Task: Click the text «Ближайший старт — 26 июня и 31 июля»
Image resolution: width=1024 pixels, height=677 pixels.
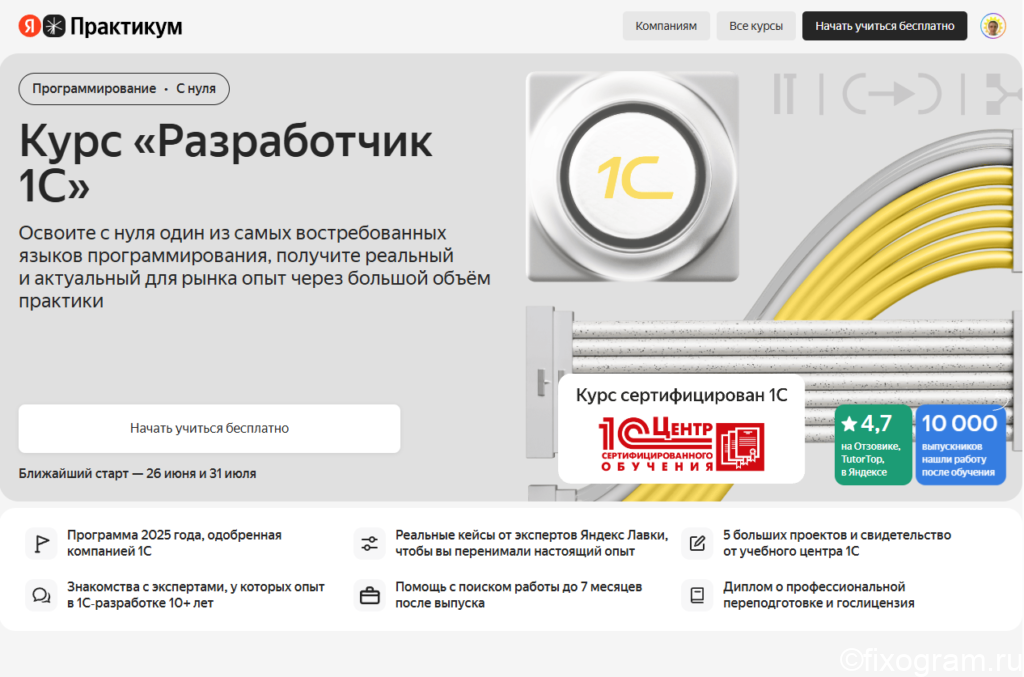Action: (137, 473)
